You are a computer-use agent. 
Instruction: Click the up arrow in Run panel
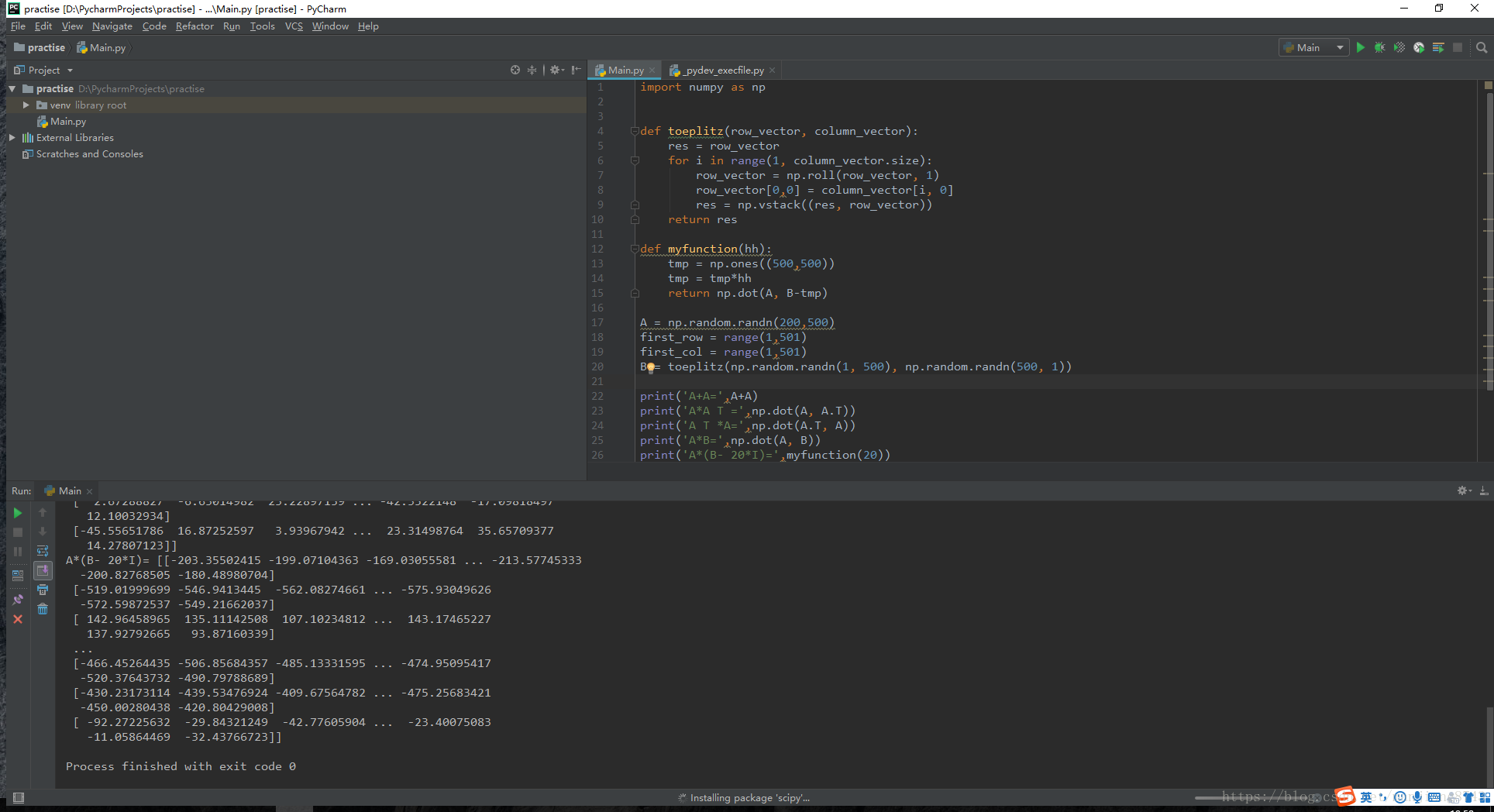coord(43,513)
